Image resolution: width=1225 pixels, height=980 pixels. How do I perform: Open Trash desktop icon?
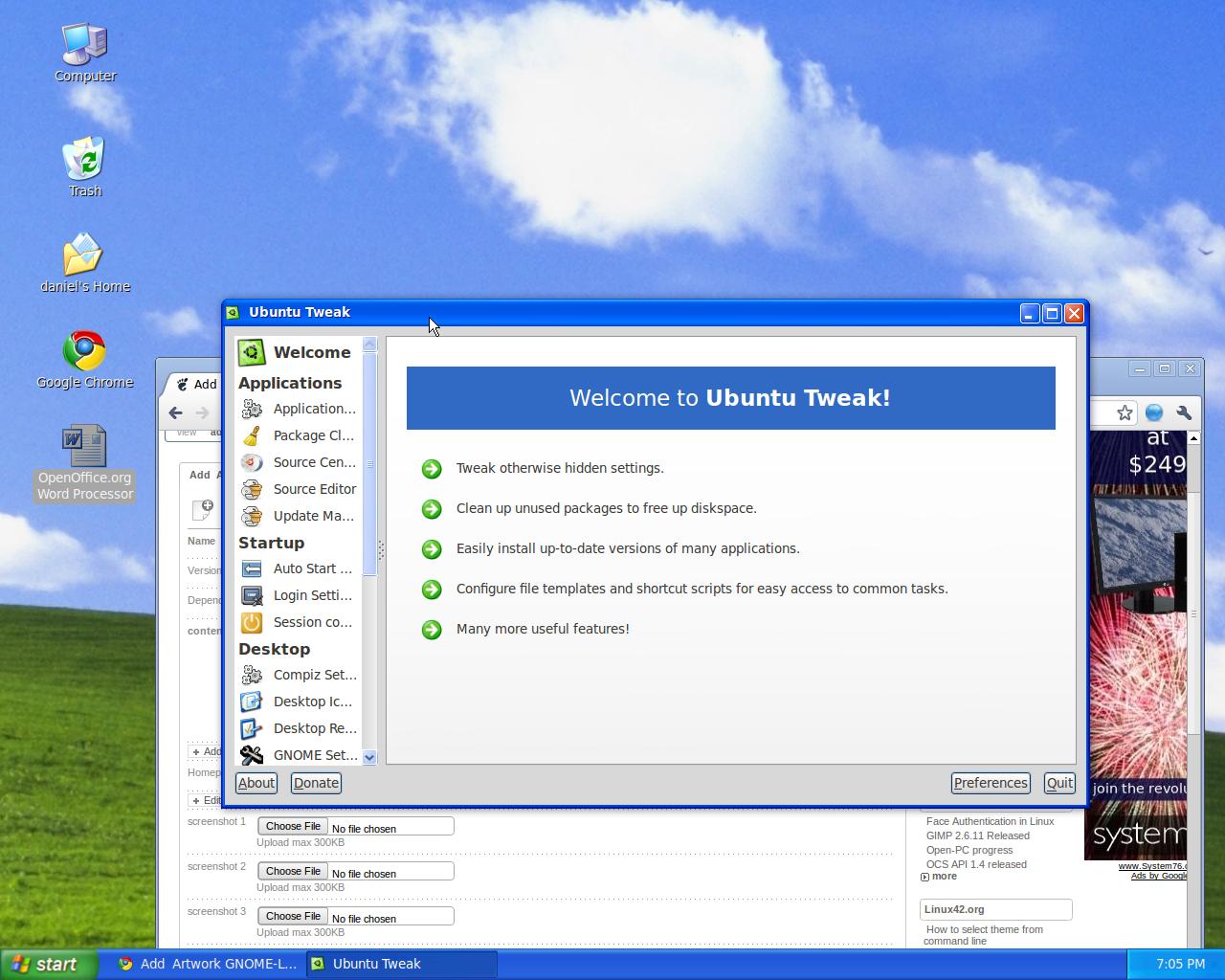click(84, 158)
